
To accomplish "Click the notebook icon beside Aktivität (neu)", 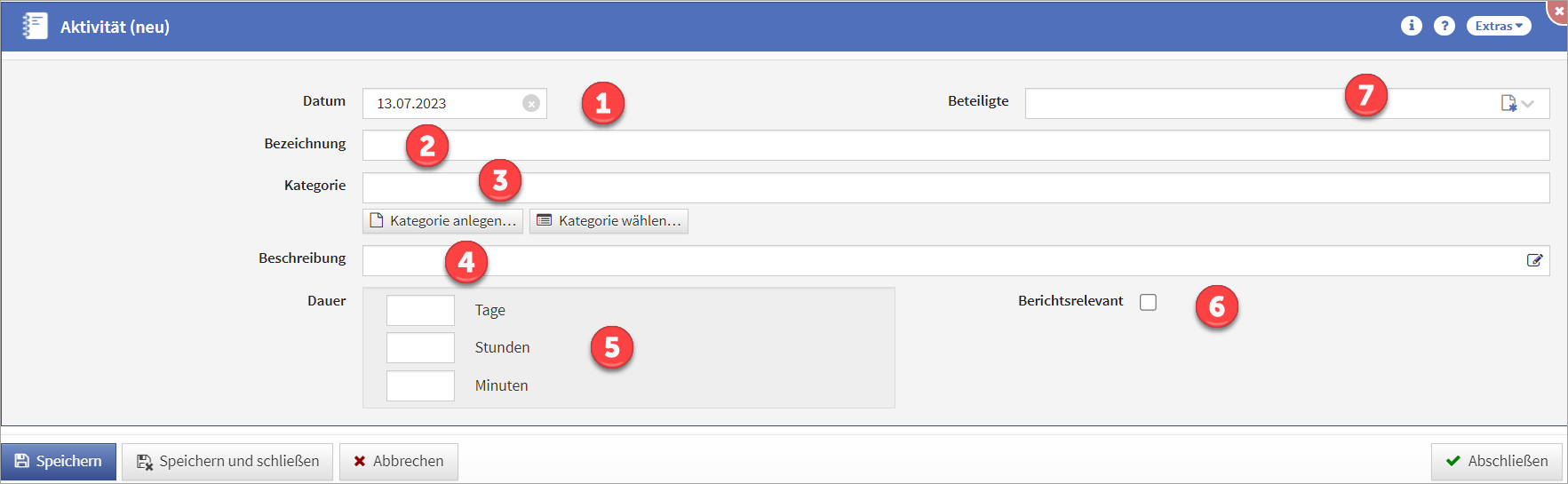I will [35, 27].
